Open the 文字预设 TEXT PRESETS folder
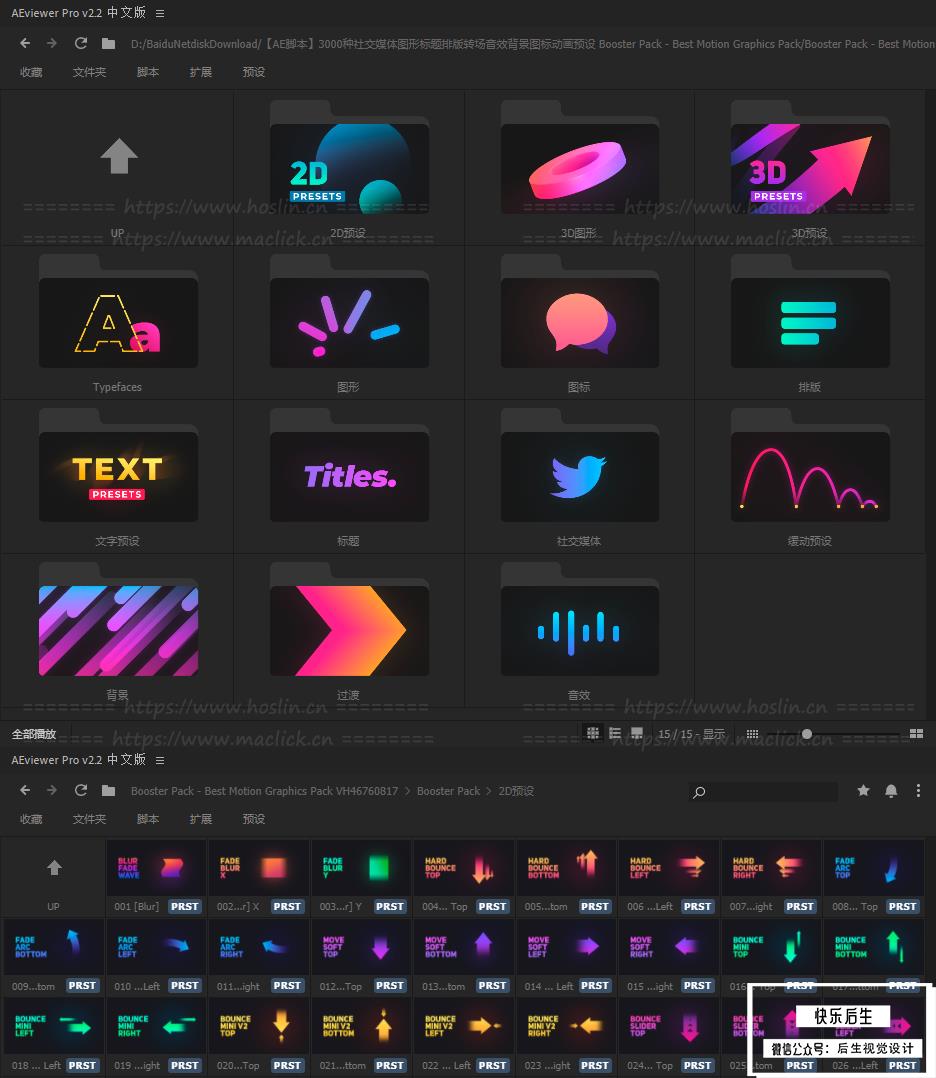Screen dimensions: 936x1078 [x=118, y=477]
